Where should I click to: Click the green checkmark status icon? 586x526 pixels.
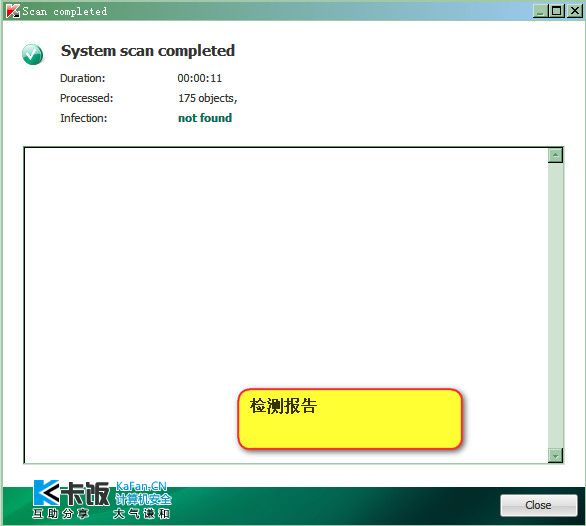(33, 55)
